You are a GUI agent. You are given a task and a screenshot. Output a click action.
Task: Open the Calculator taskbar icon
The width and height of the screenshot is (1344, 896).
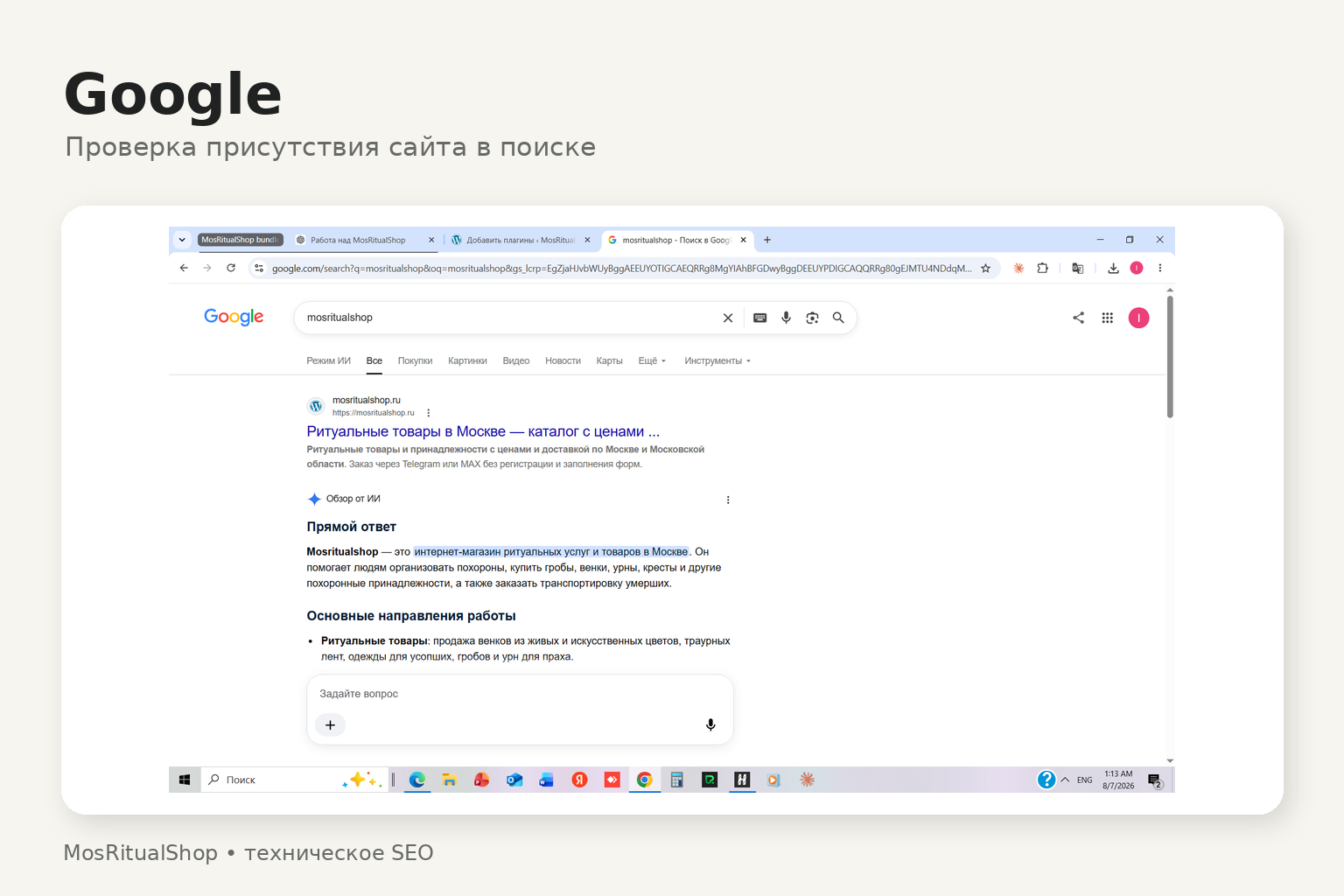click(676, 780)
